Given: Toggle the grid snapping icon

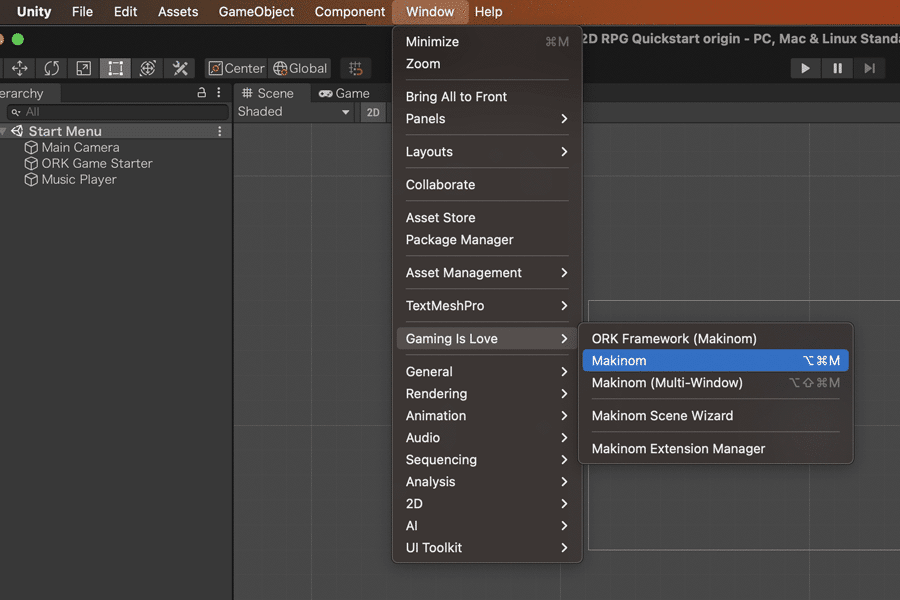Looking at the screenshot, I should (355, 68).
